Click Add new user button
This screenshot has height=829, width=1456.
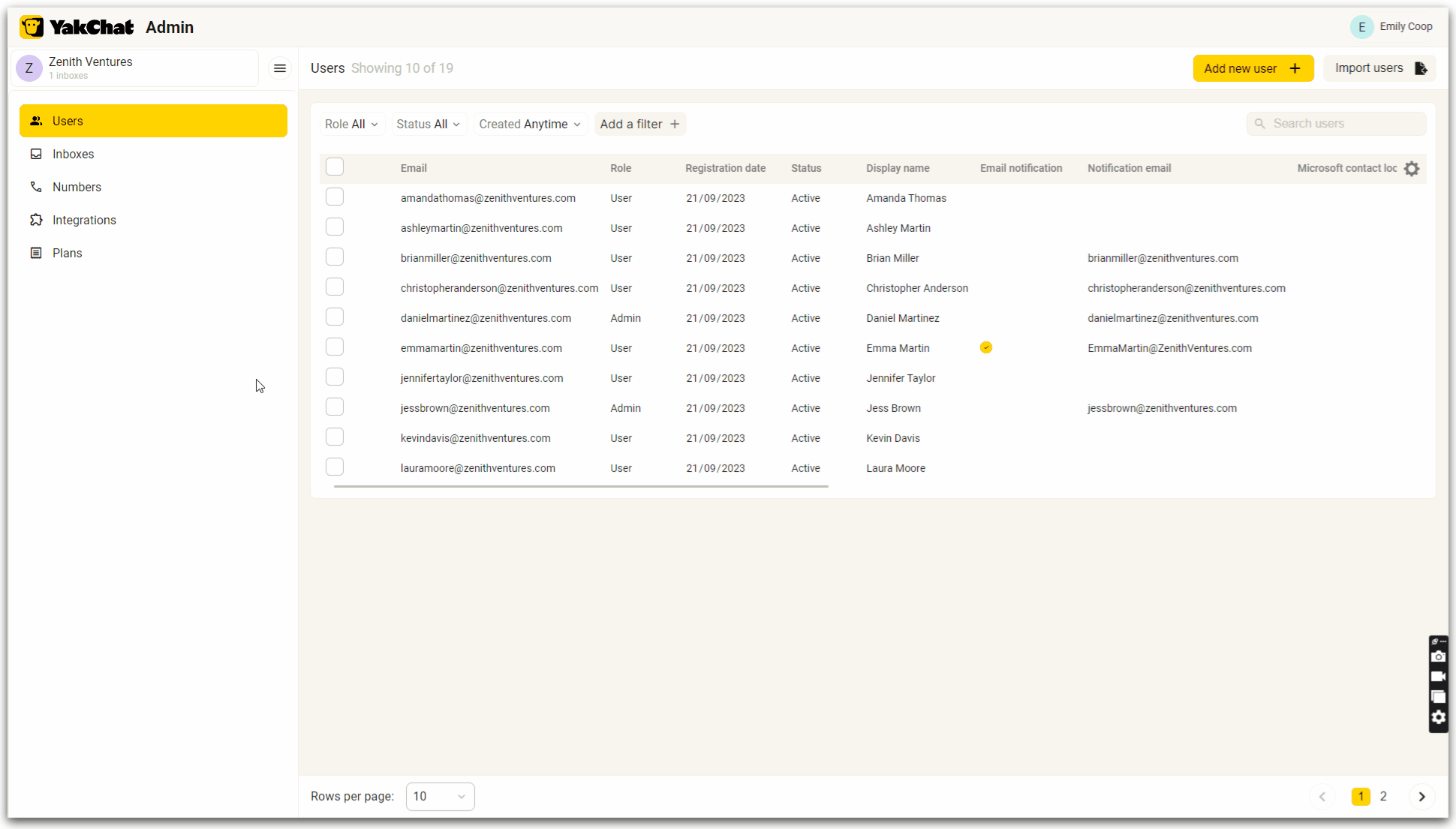point(1253,68)
